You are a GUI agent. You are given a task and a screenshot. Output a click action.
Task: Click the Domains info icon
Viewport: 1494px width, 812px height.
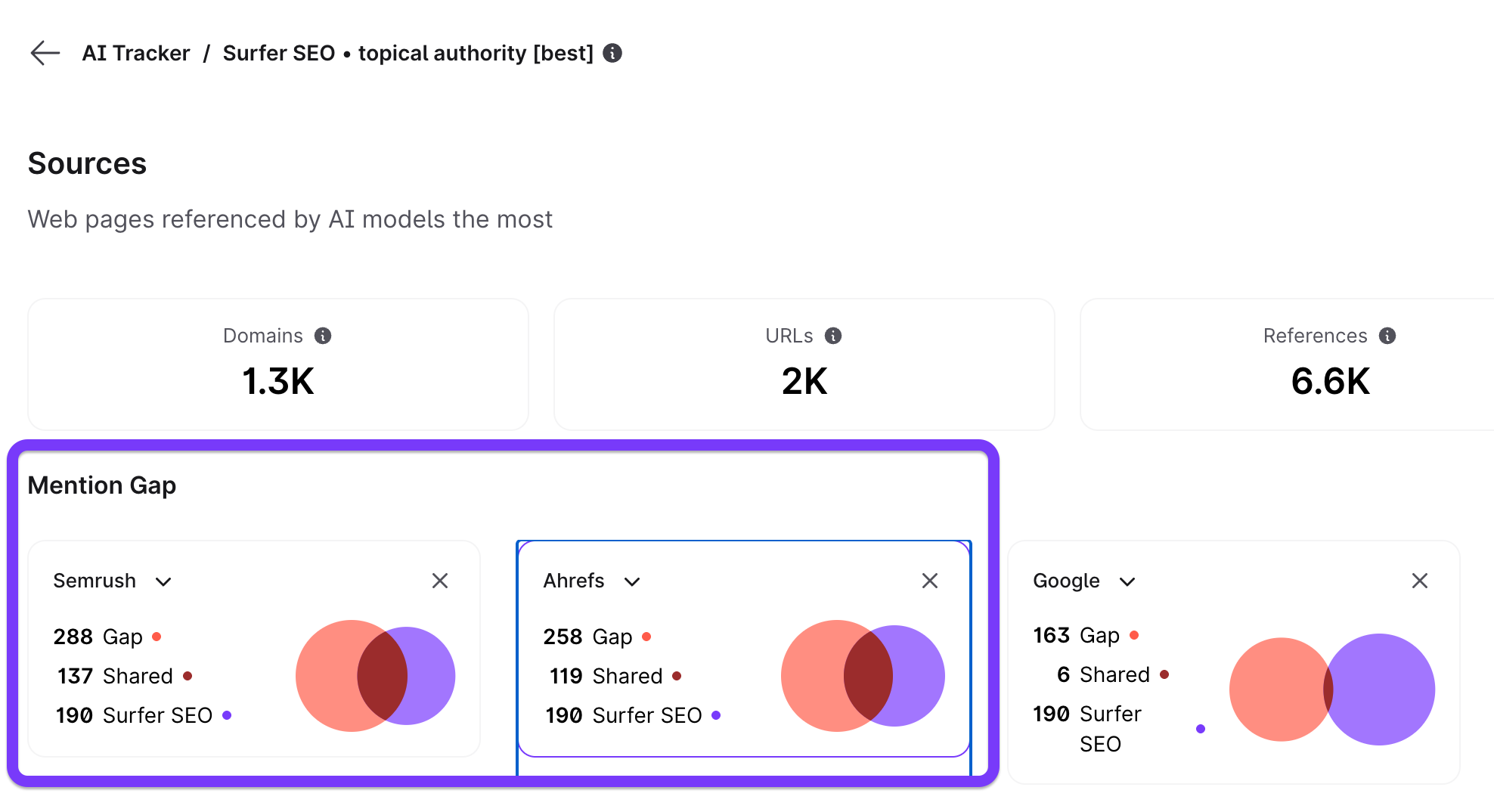coord(323,336)
